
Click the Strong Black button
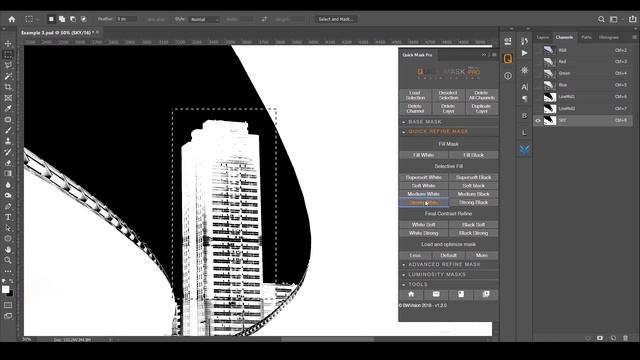(x=473, y=202)
